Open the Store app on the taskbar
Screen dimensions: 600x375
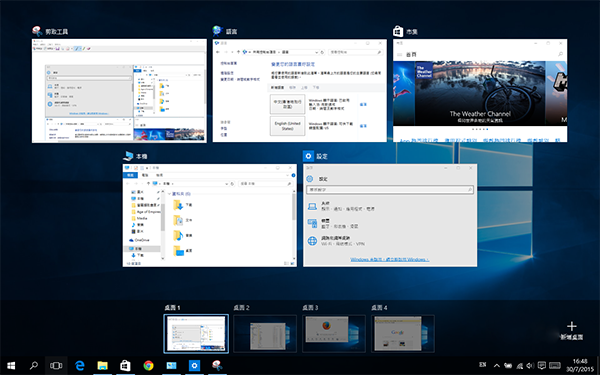pyautogui.click(x=126, y=366)
